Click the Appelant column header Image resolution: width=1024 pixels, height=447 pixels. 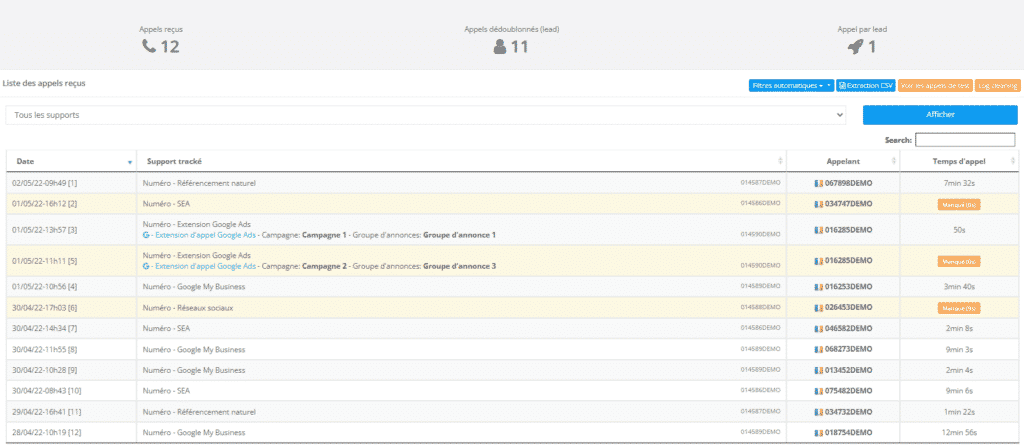point(843,161)
